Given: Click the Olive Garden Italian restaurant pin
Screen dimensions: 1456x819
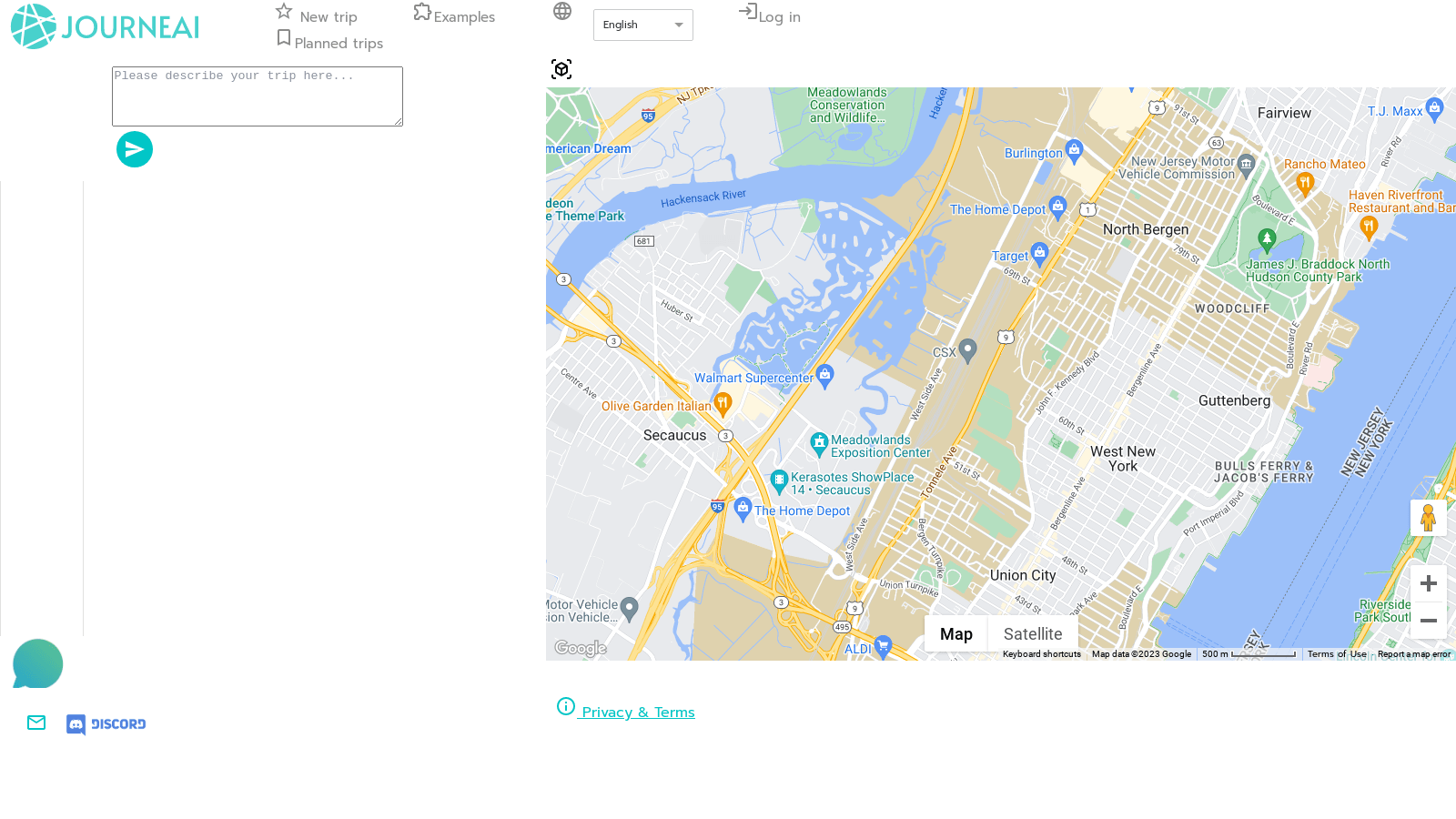Looking at the screenshot, I should 723,404.
